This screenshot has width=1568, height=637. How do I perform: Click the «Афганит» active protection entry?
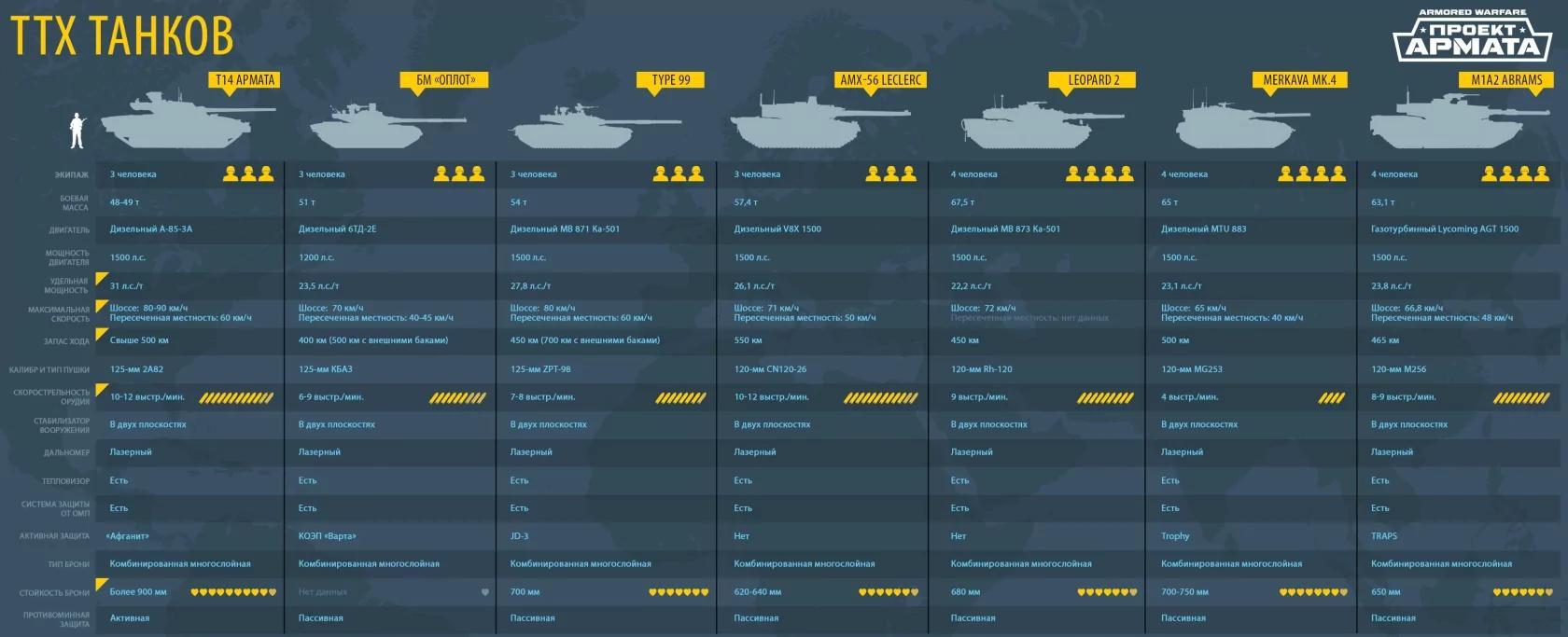click(x=128, y=536)
